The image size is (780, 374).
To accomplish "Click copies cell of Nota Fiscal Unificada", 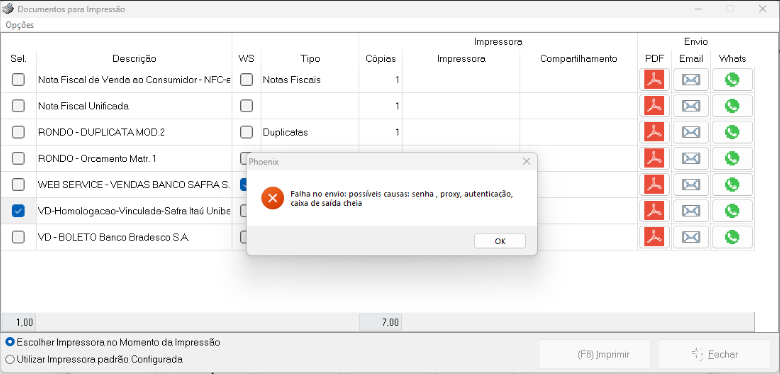I will click(x=381, y=106).
